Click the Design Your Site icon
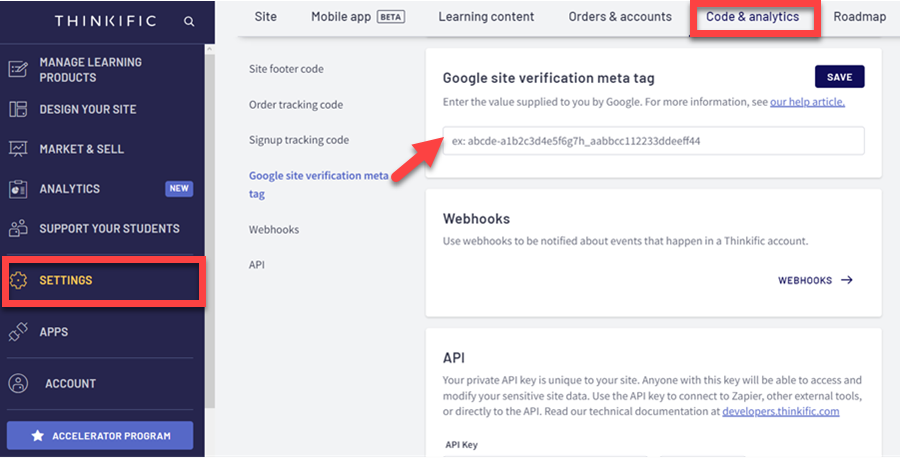 [17, 109]
